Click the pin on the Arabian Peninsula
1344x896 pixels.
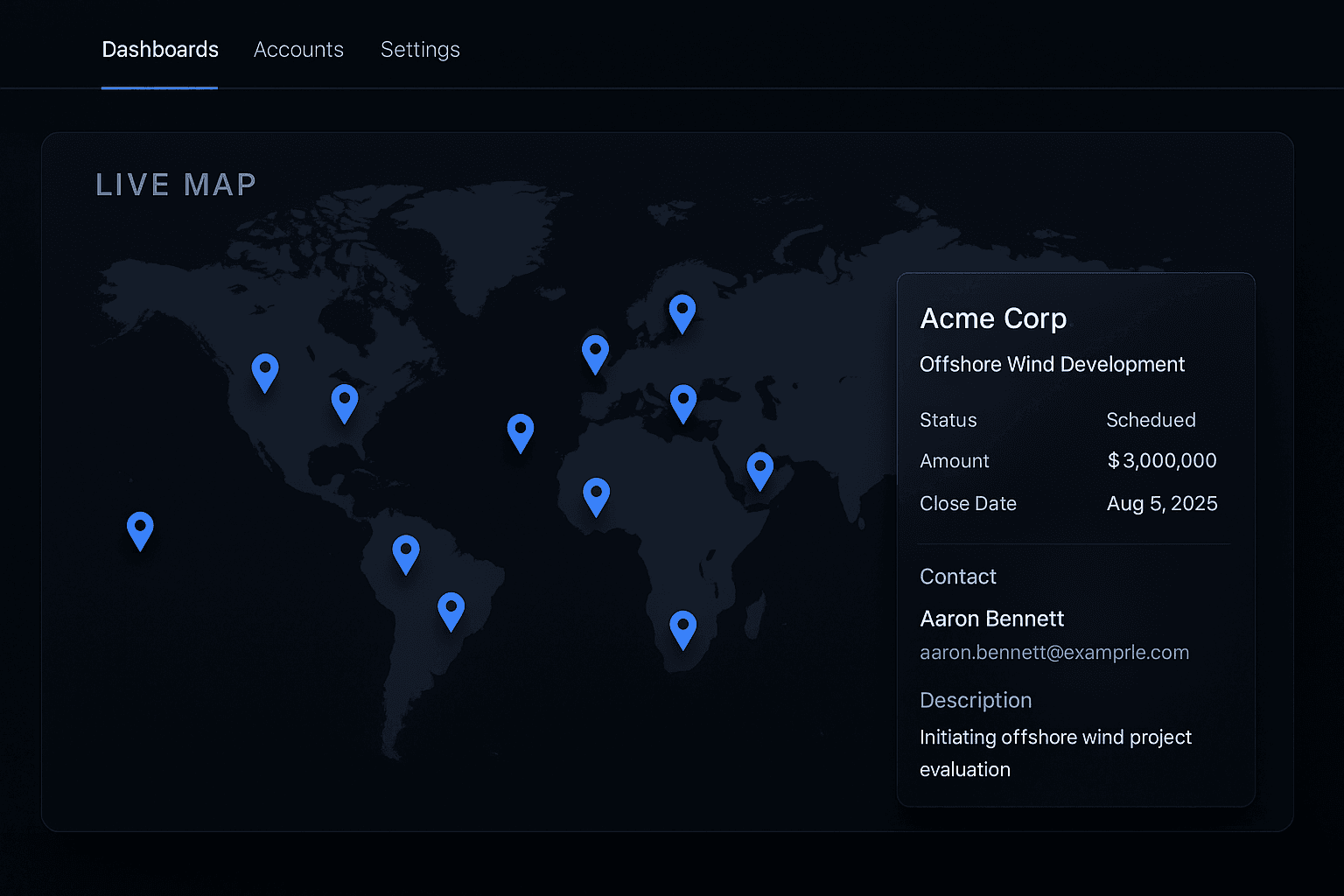point(759,469)
